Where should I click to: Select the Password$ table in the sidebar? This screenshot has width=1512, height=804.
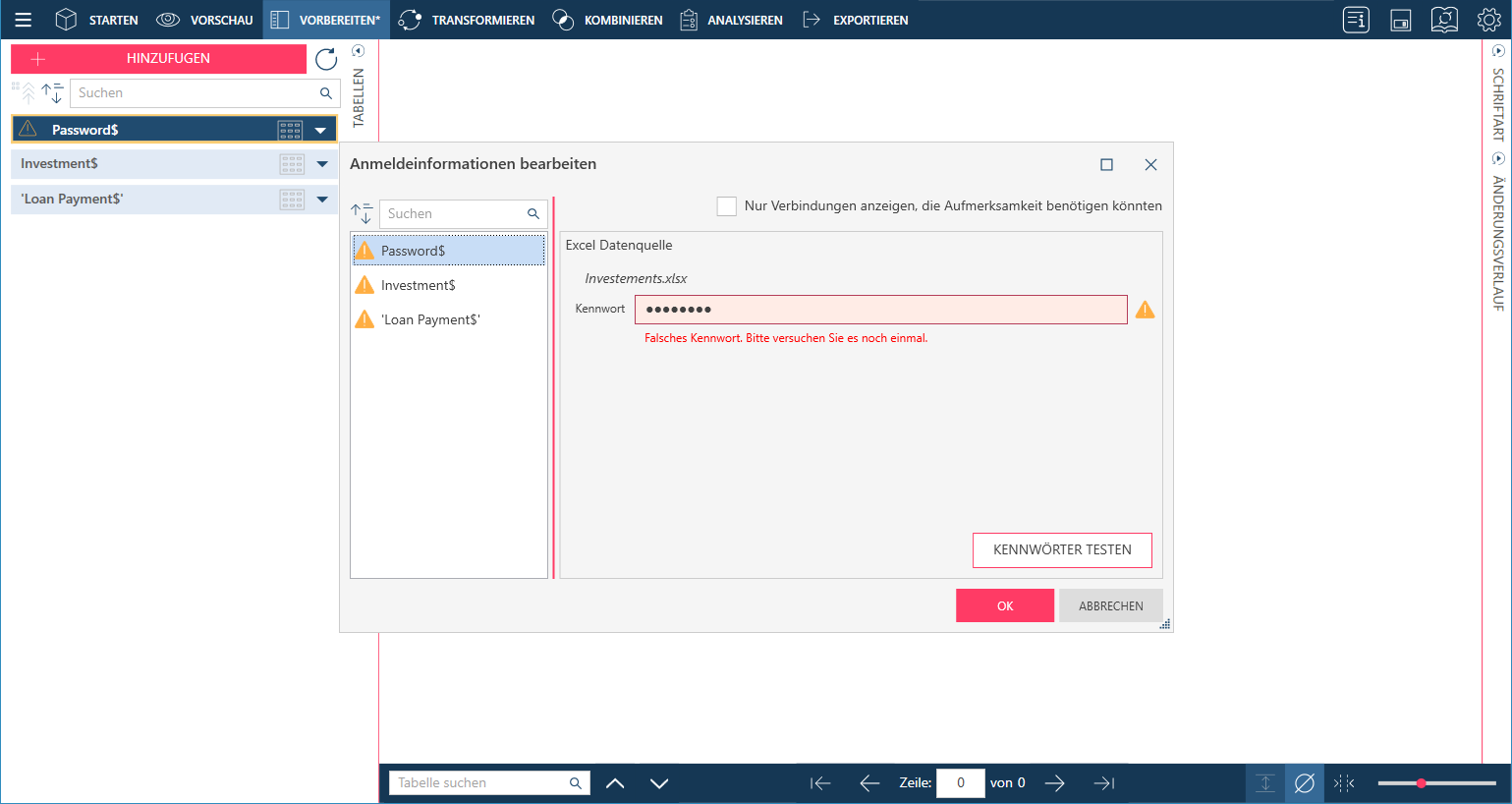click(174, 130)
